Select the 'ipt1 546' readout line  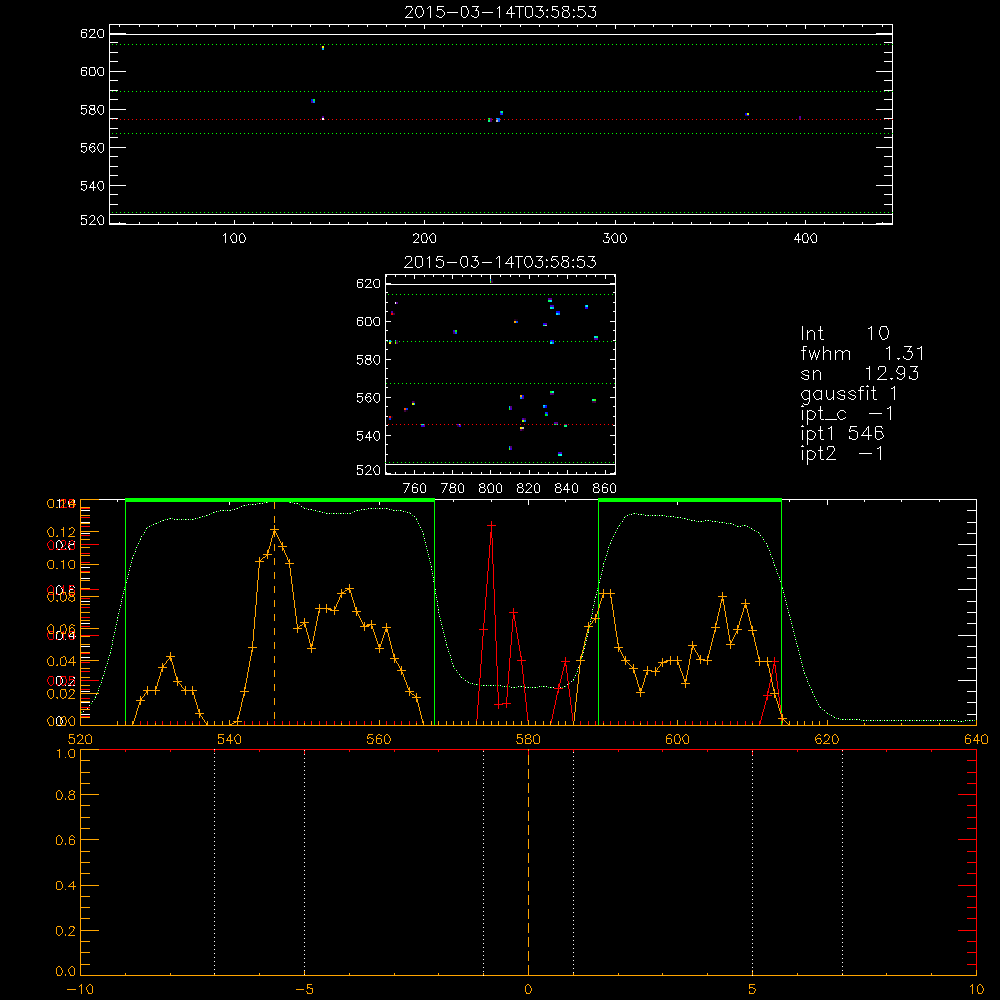click(842, 434)
